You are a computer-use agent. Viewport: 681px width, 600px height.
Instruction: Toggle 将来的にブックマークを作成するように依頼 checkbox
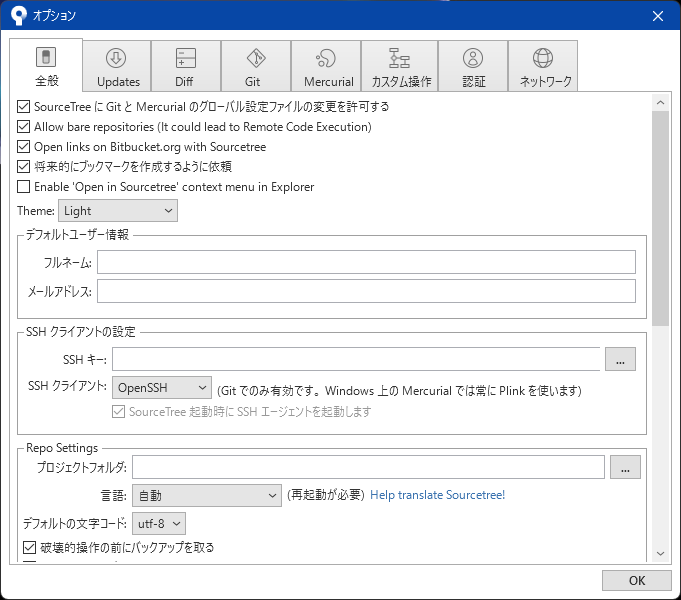tap(23, 166)
